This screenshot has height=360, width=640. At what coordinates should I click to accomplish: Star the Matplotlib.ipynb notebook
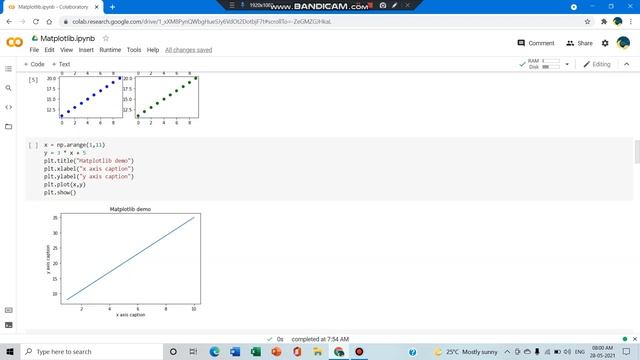coord(106,38)
